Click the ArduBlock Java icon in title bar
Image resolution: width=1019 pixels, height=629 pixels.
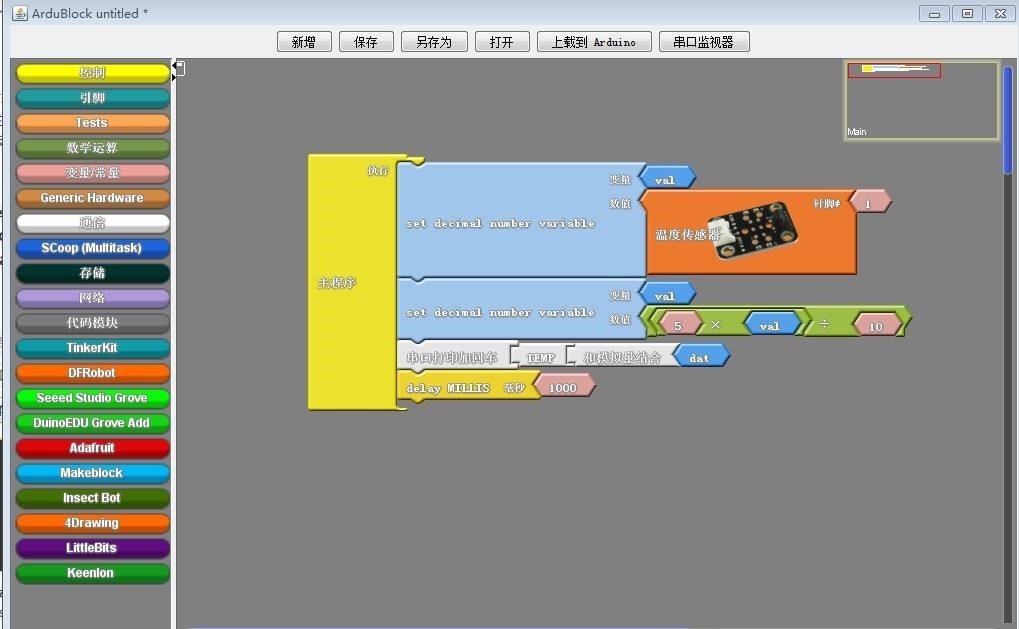(x=20, y=13)
